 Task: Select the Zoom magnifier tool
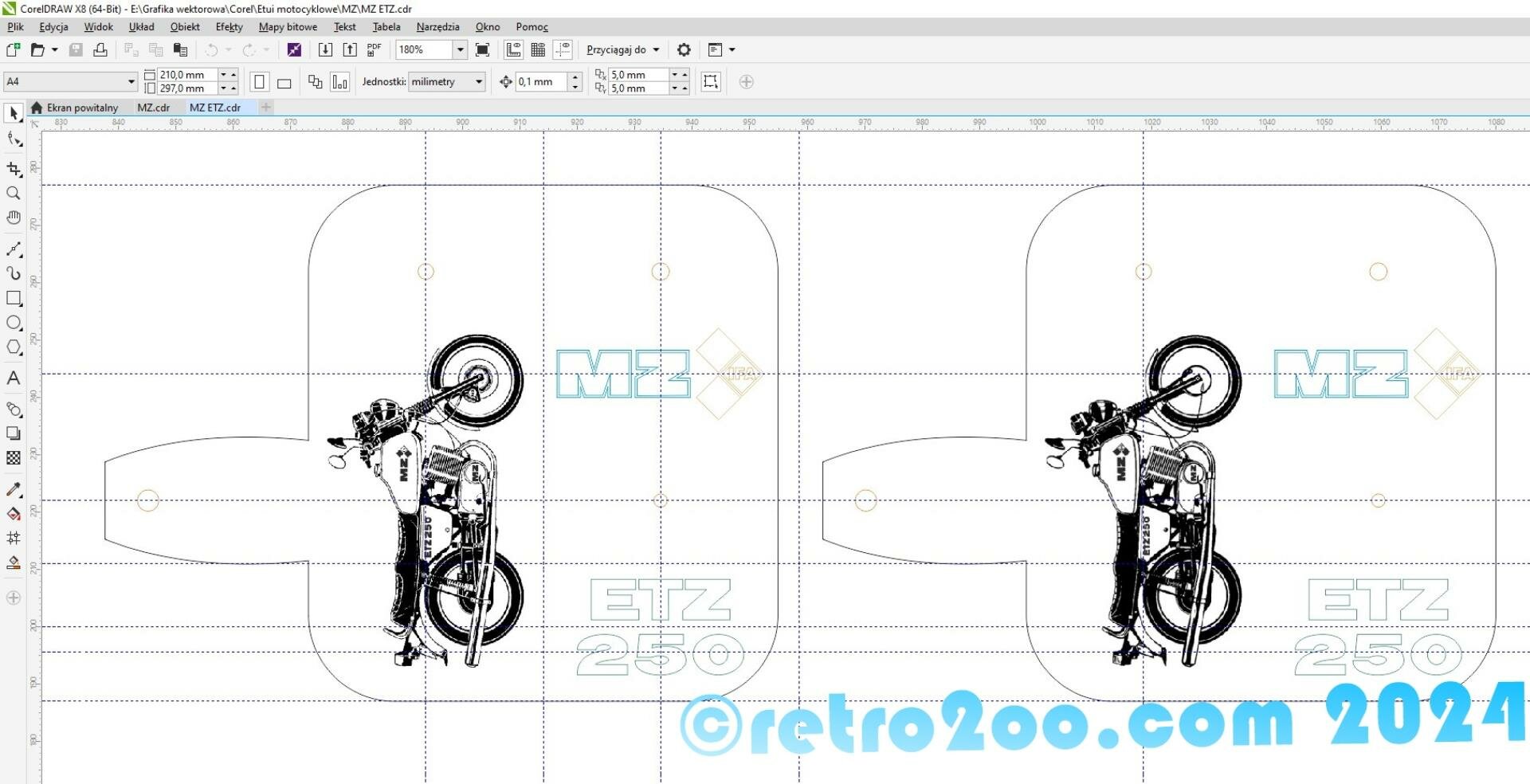pos(14,194)
